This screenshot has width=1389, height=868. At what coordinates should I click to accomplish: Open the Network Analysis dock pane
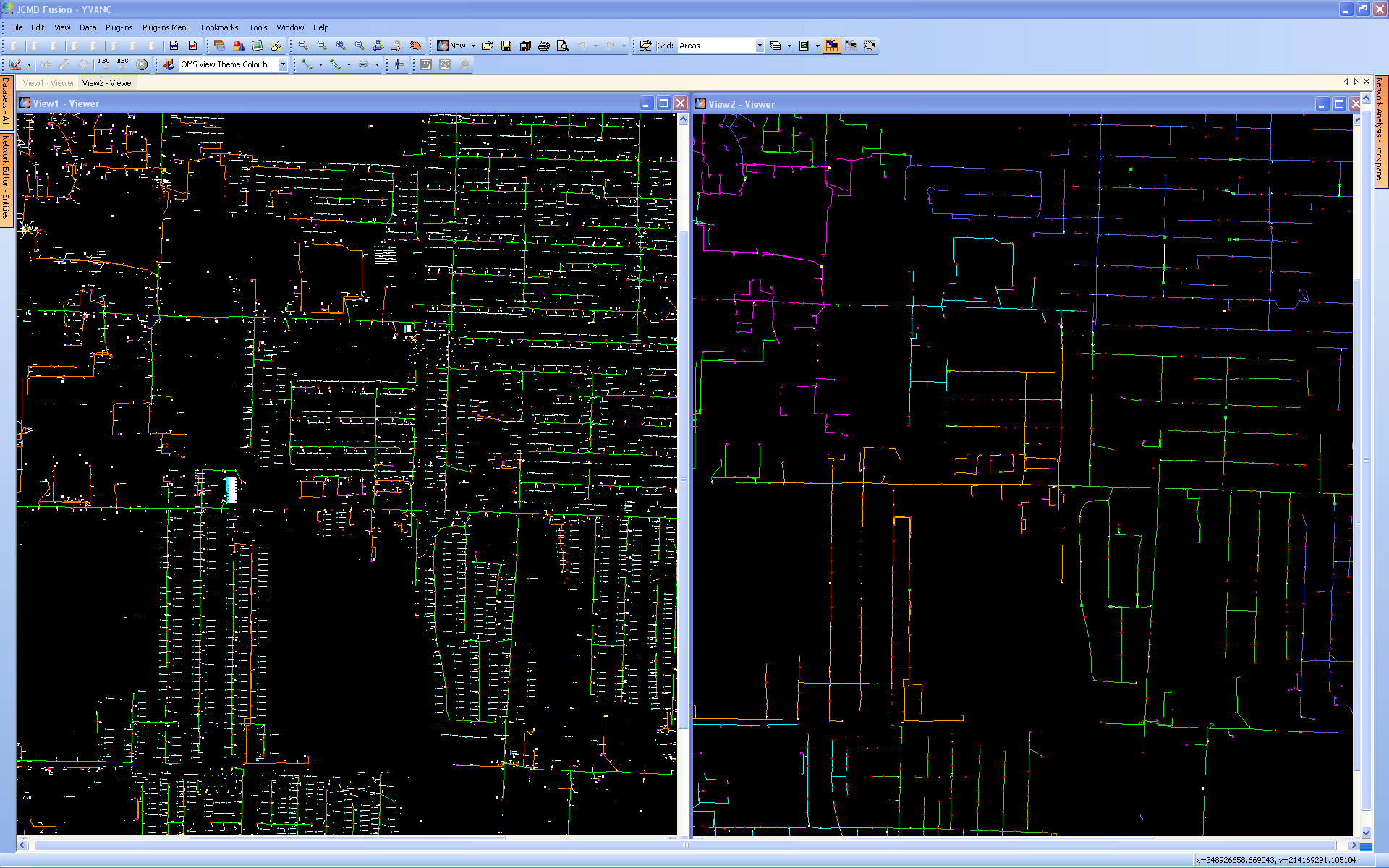(1380, 130)
